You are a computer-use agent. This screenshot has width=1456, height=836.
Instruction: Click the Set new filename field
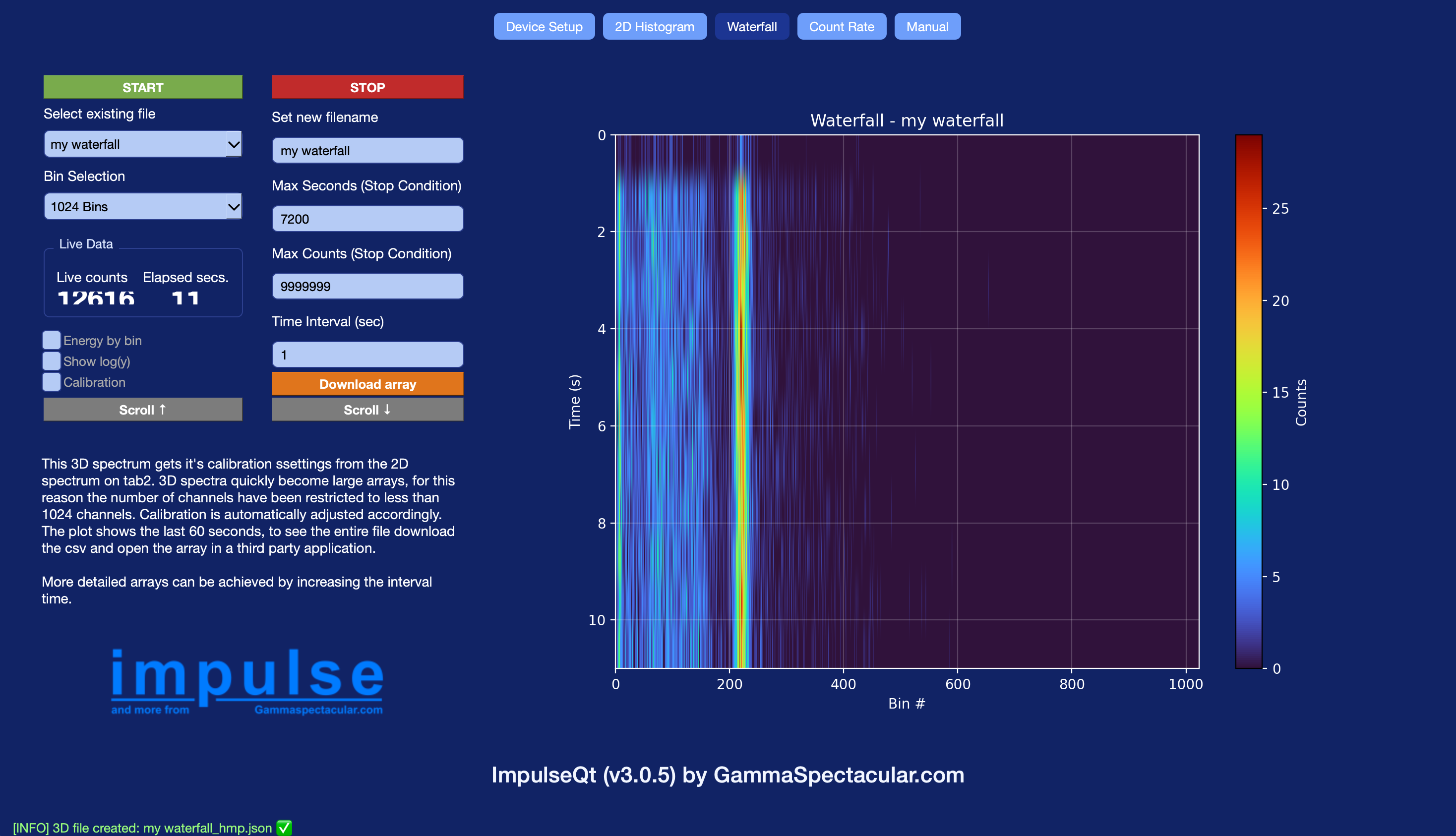pos(367,150)
